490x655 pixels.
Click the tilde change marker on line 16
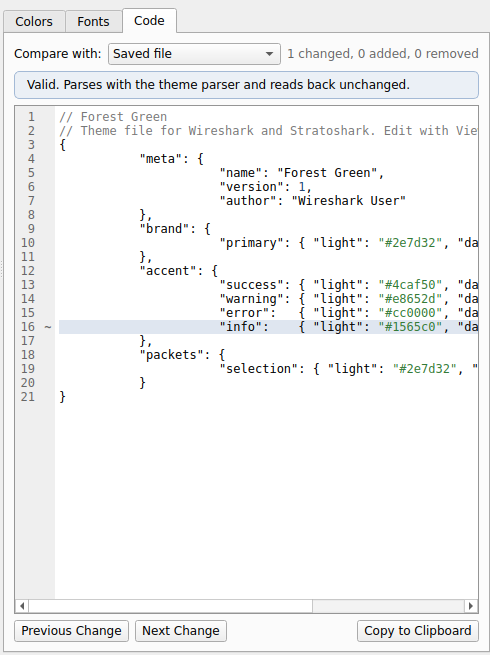click(48, 327)
